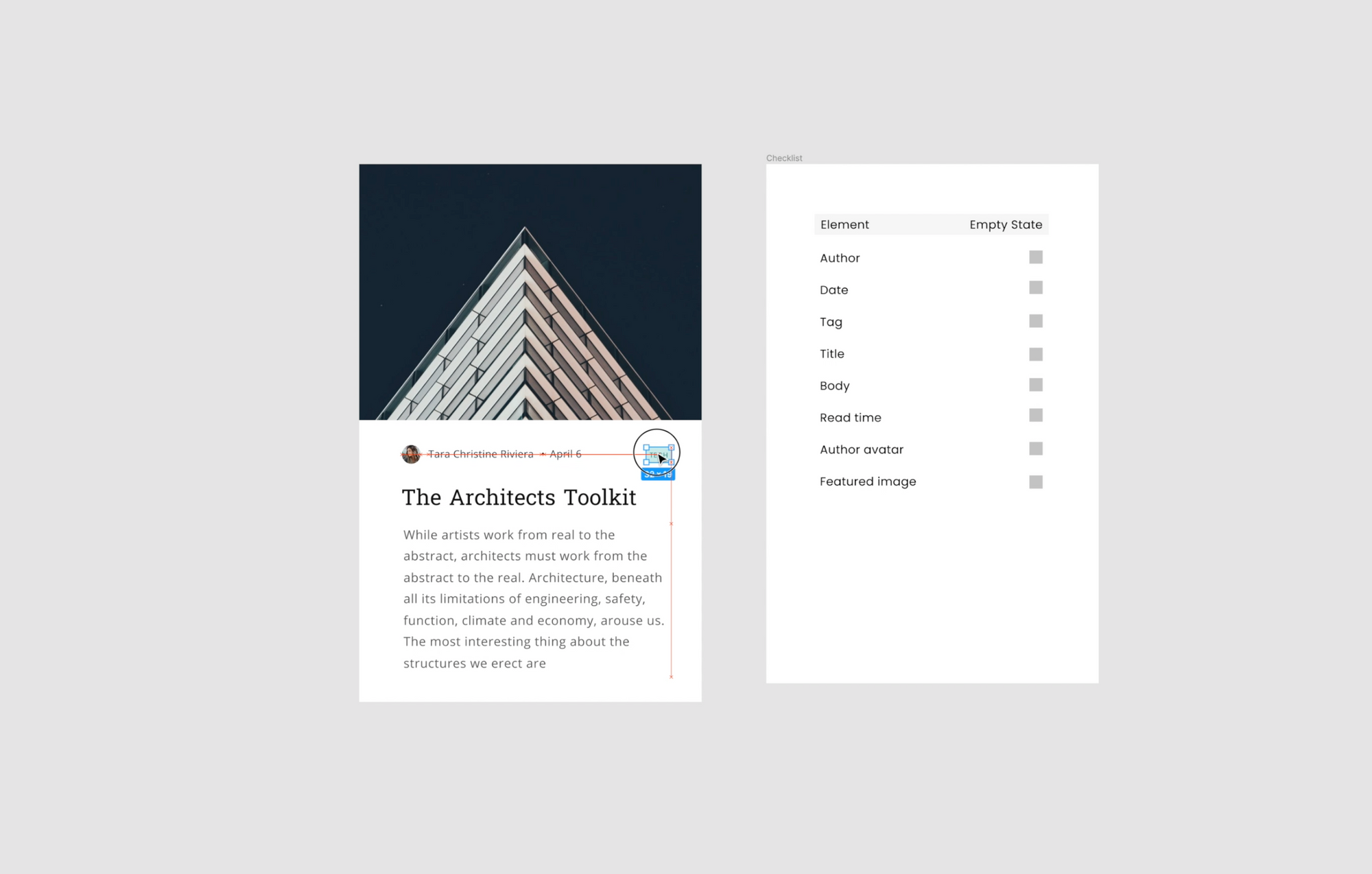The image size is (1372, 874).
Task: Expand the Checklist panel header
Action: point(784,157)
